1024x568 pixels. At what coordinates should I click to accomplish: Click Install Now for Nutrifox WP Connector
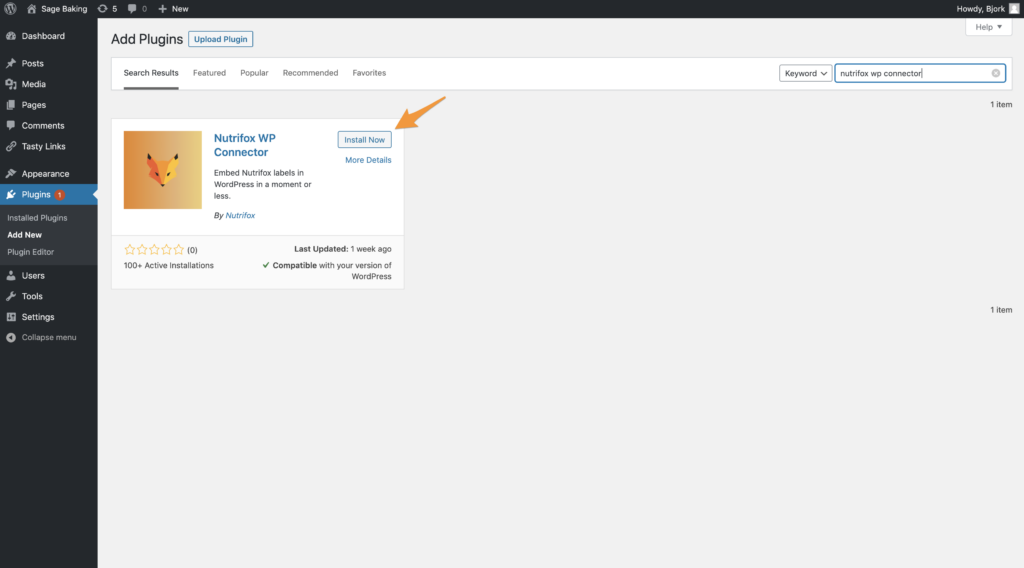coord(364,140)
